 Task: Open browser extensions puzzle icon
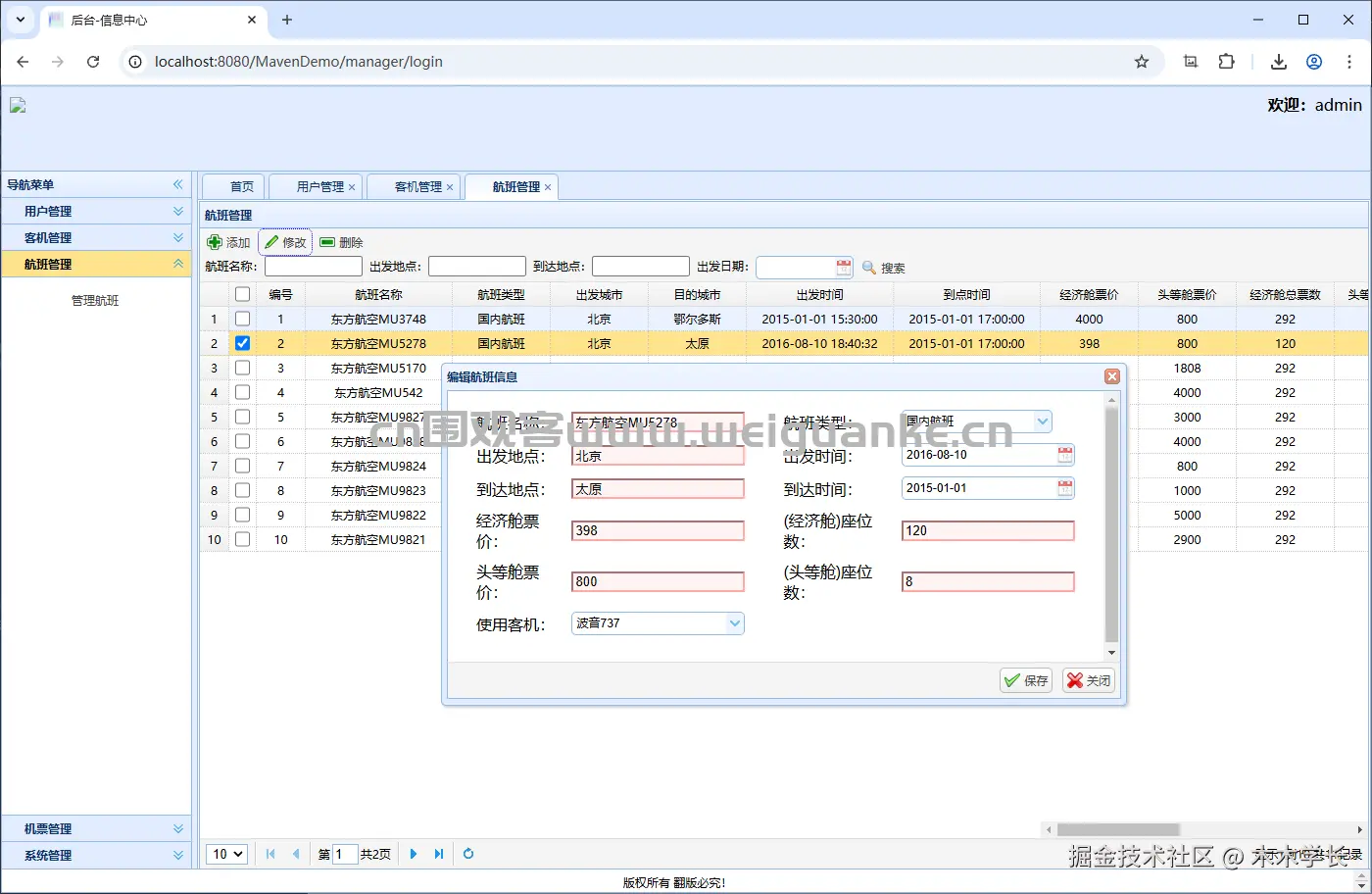click(1226, 62)
